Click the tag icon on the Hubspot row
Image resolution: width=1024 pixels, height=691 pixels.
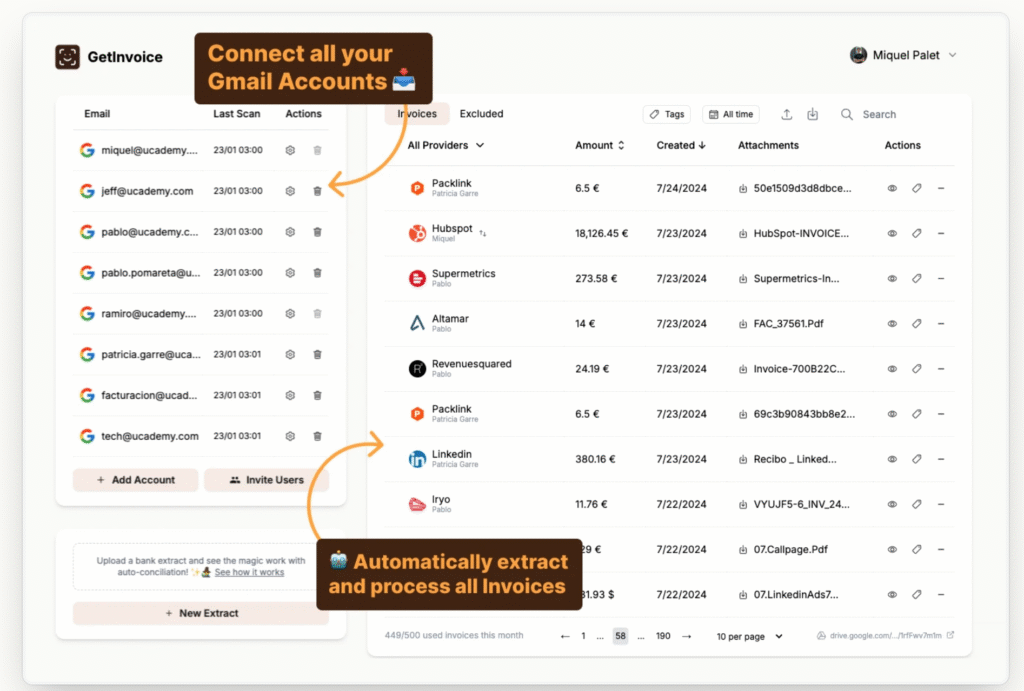click(x=917, y=233)
